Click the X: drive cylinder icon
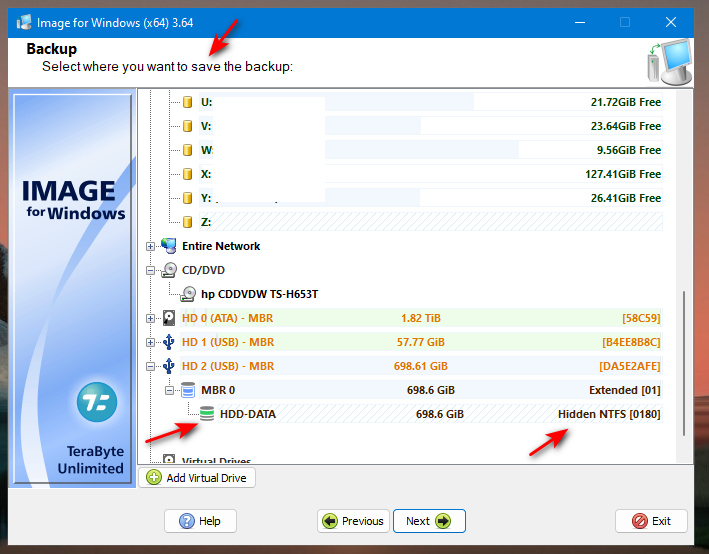709x554 pixels. pos(187,174)
